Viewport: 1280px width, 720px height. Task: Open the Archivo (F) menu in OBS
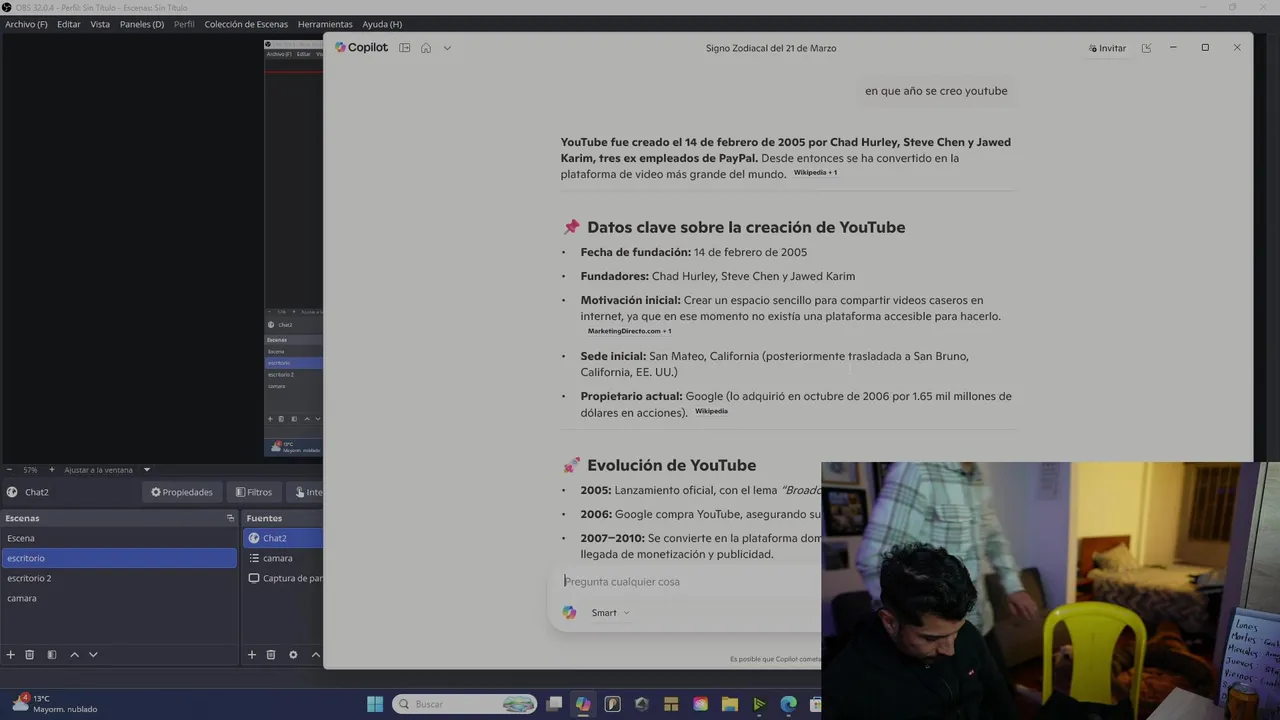[x=26, y=24]
